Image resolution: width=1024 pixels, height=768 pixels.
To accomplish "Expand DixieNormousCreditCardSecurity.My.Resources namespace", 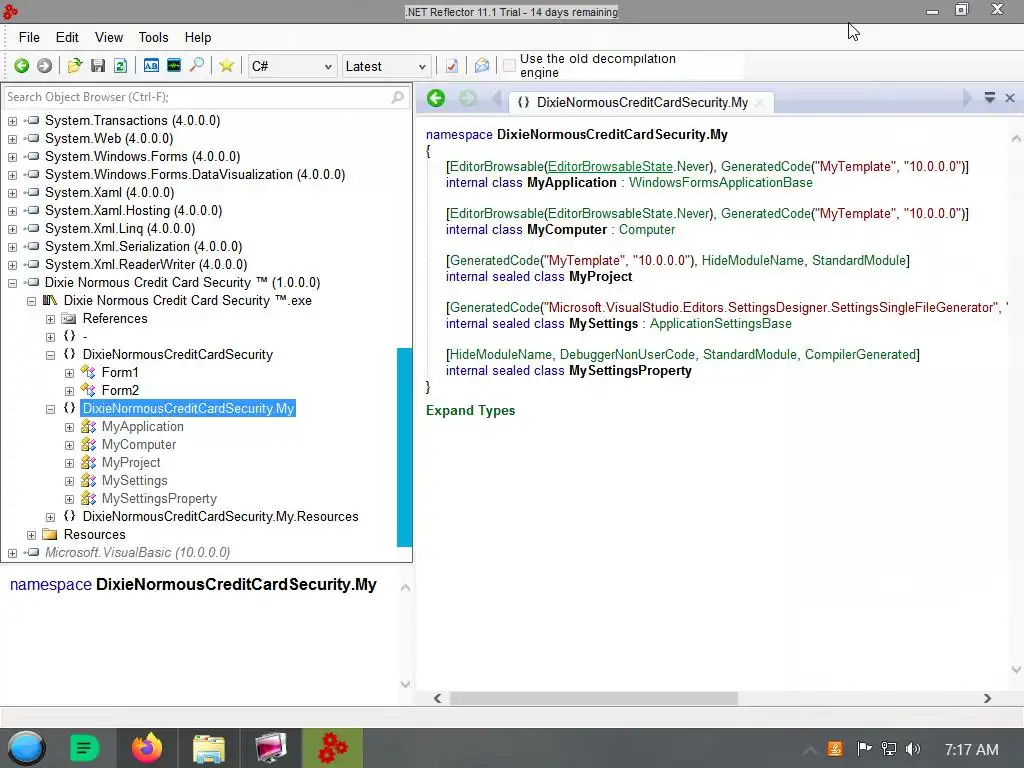I will tap(50, 517).
